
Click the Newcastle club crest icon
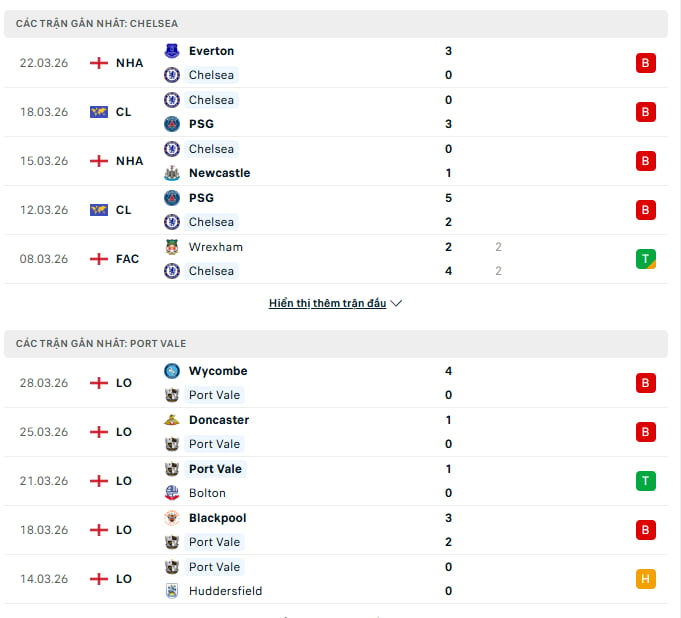(x=172, y=173)
